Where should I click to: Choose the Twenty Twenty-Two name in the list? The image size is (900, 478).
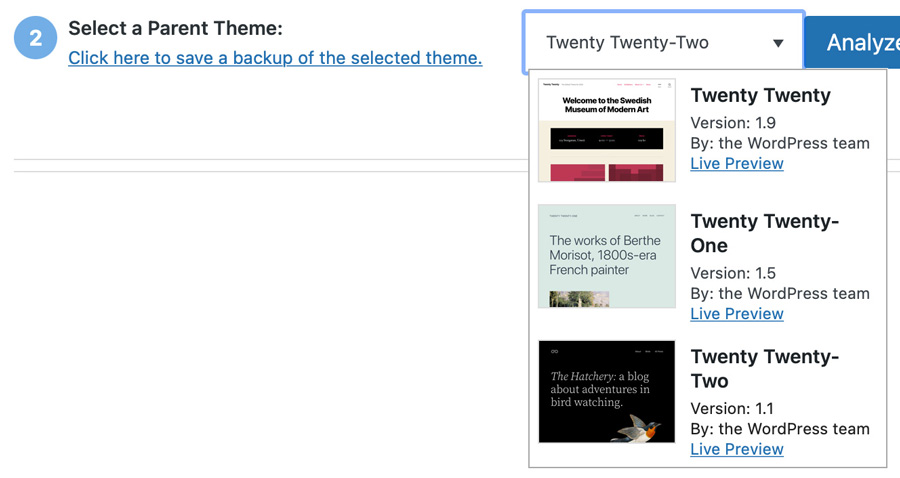765,369
